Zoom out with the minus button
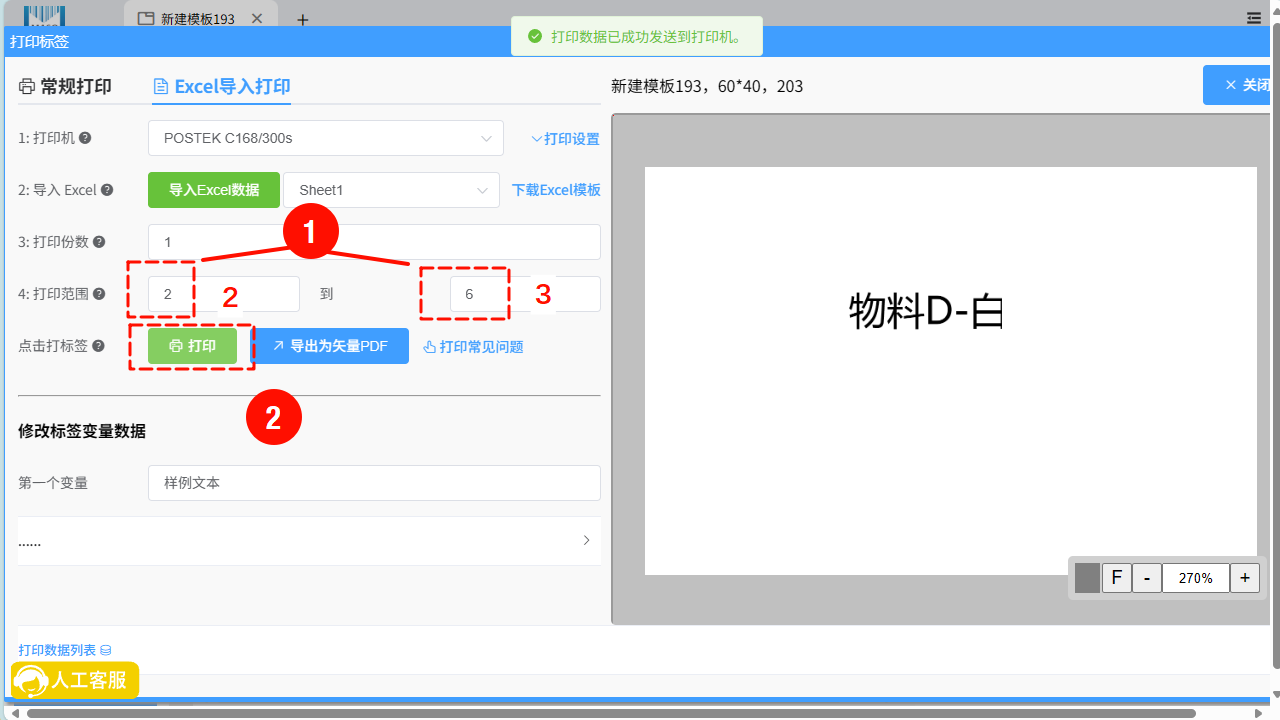Viewport: 1280px width, 720px height. tap(1147, 578)
